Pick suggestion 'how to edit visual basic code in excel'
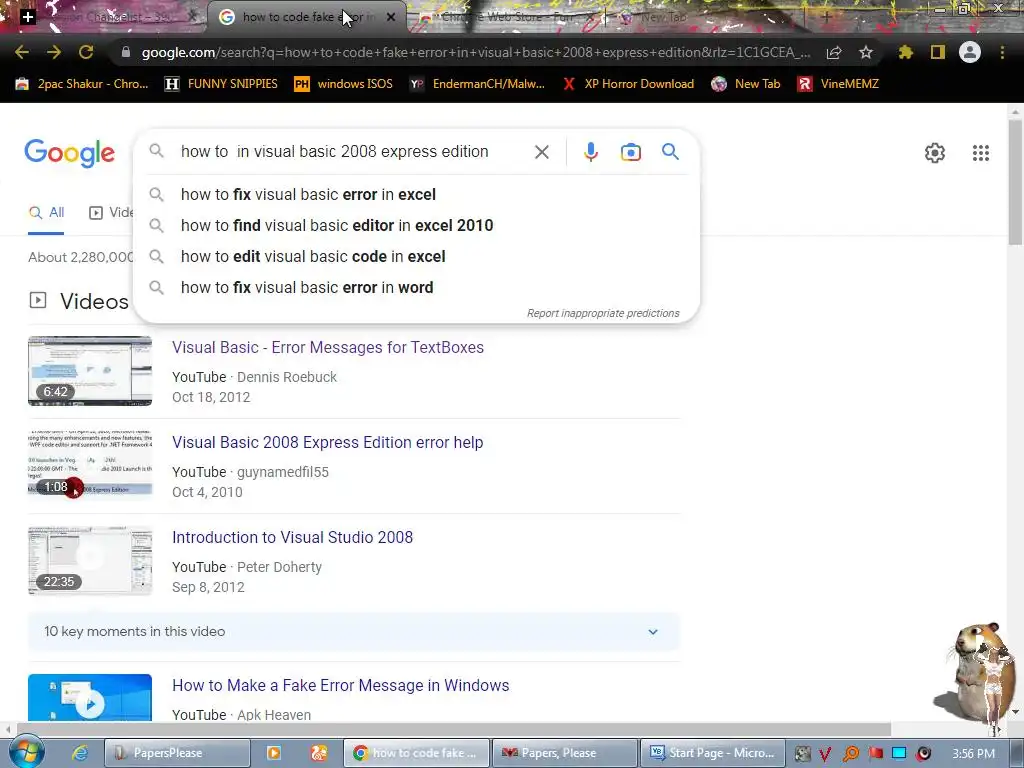Screen dimensions: 1024x768 (x=417, y=257)
